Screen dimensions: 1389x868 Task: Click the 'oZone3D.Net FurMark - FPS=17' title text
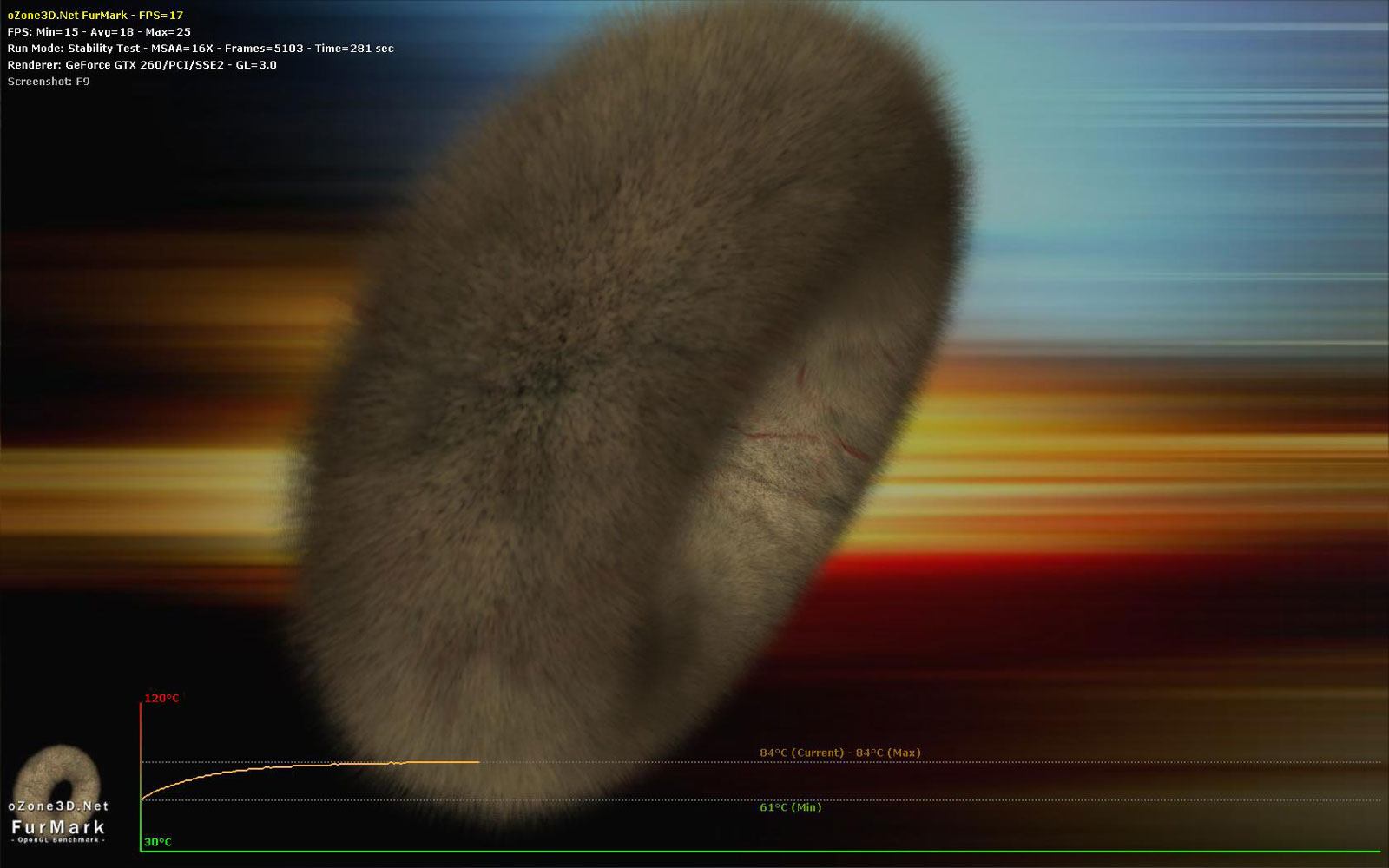click(x=95, y=16)
